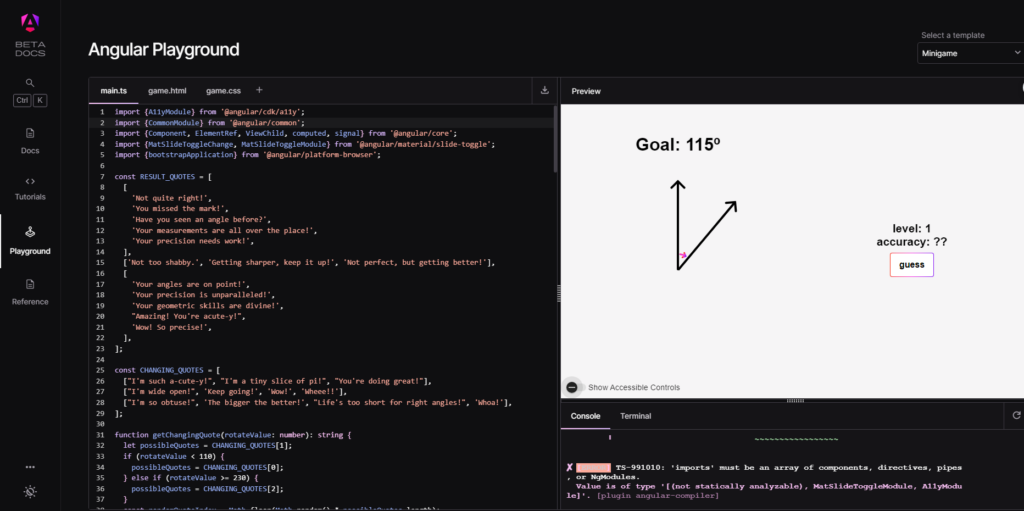Click the level: 1 text
Image resolution: width=1024 pixels, height=511 pixels.
coord(912,228)
